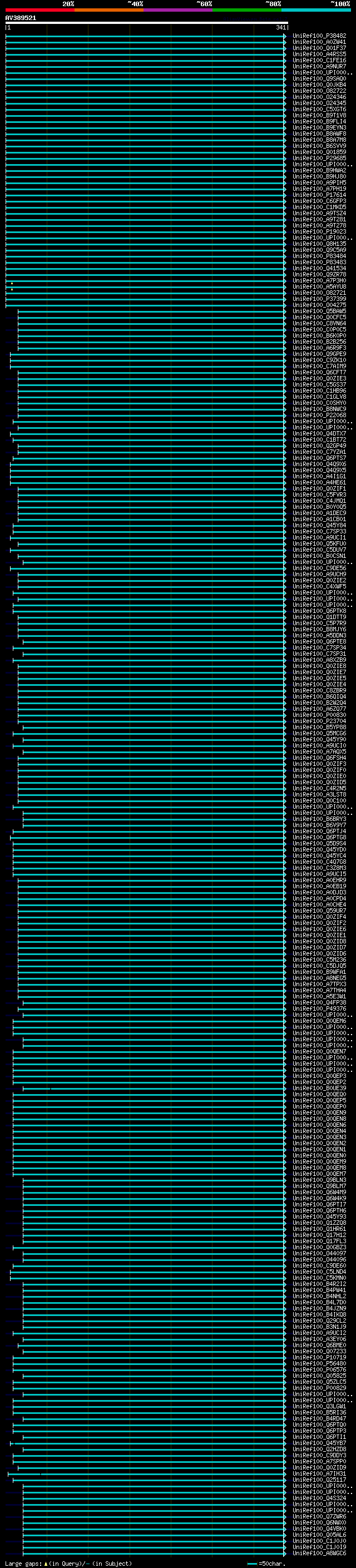Click the UniRef100_C7SP31 hit label
356x1568 pixels.
(x=319, y=653)
